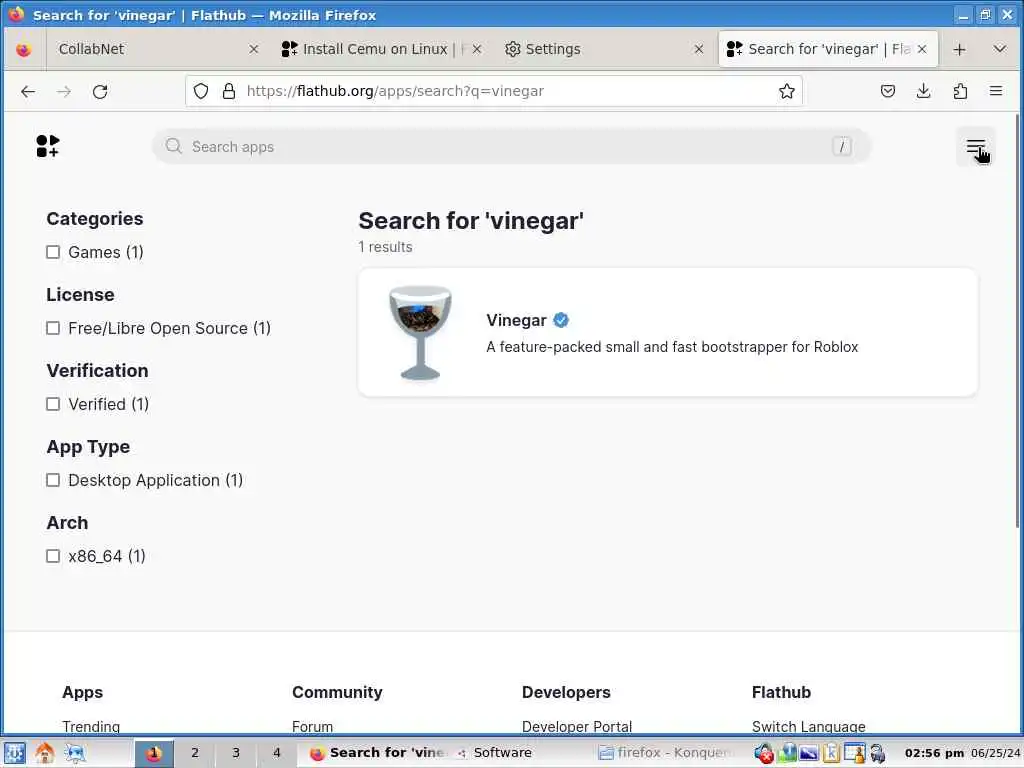Go back to previous page
Screen dimensions: 1024x768
pos(28,91)
